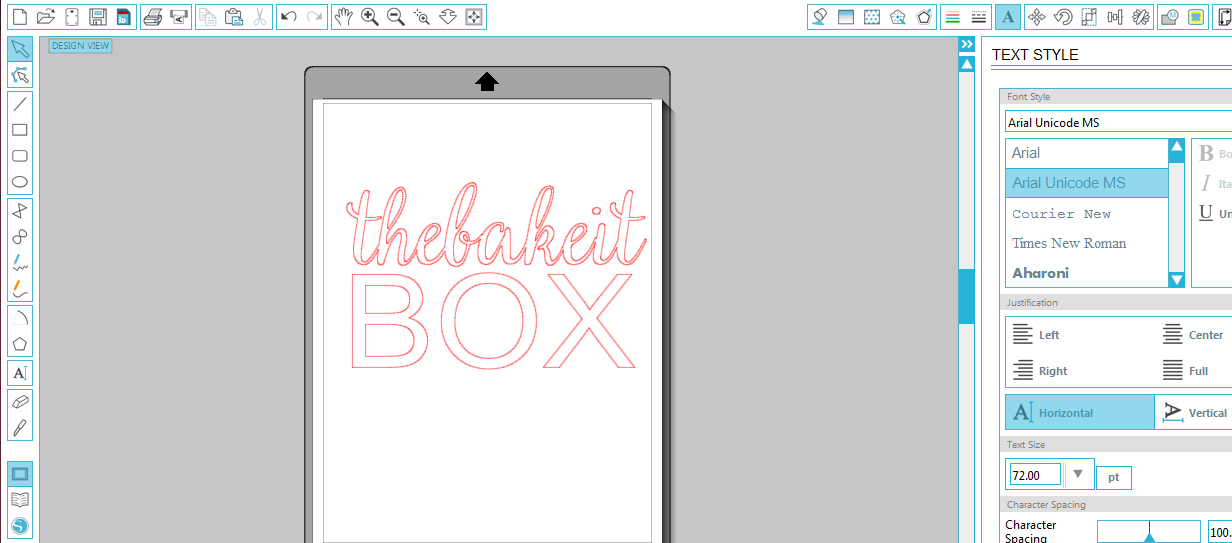Open the text size dropdown arrow
This screenshot has height=543, width=1232.
coord(1077,474)
